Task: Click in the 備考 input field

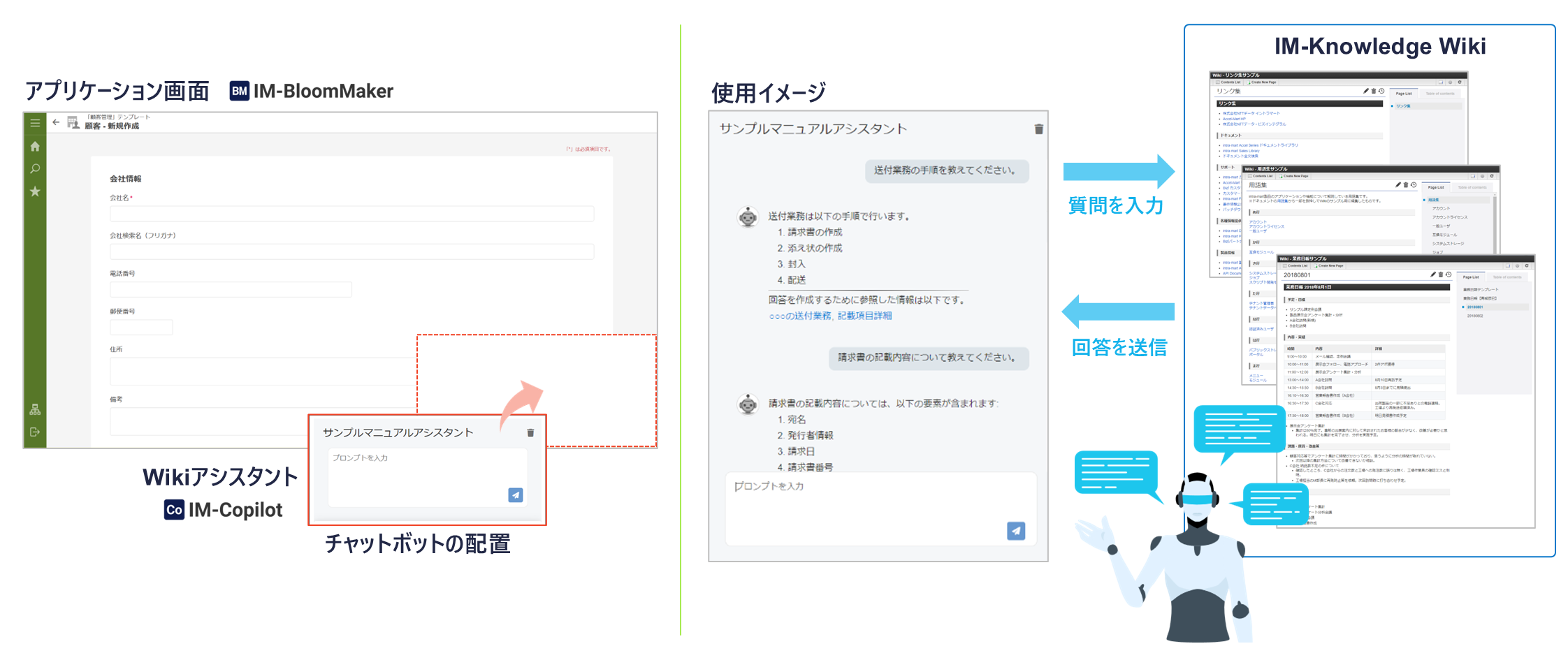Action: click(x=263, y=420)
